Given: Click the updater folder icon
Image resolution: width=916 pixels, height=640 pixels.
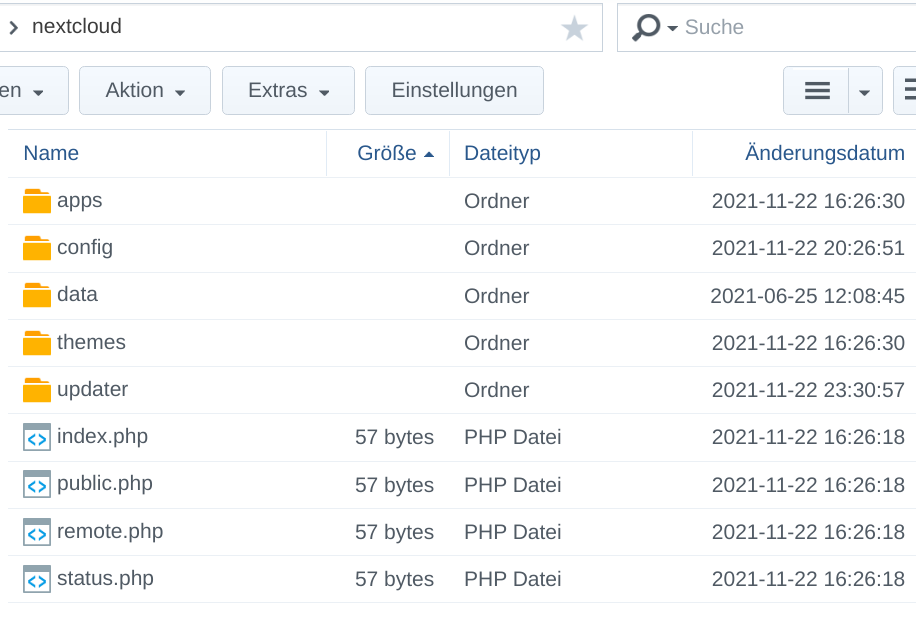Looking at the screenshot, I should pyautogui.click(x=37, y=390).
